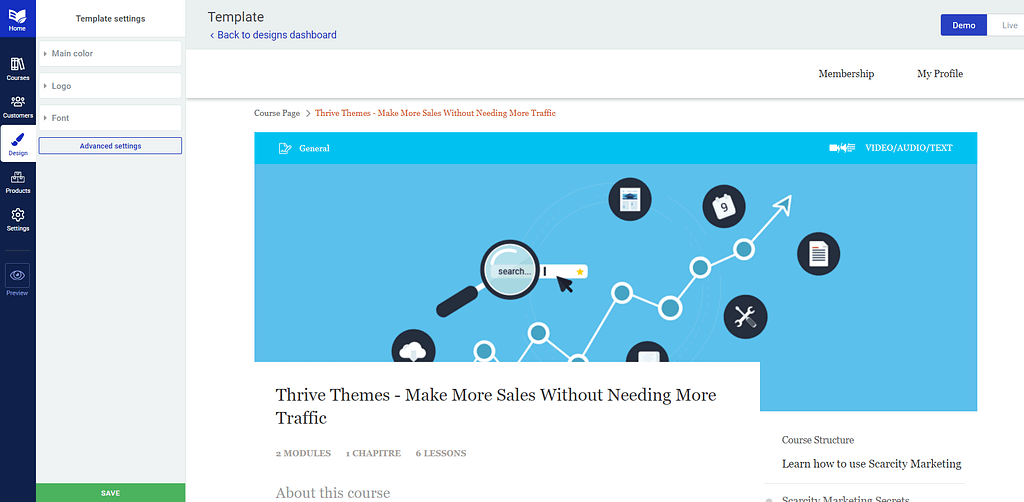Click the VIDEO/AUDIO/TEXT label
The height and width of the screenshot is (502, 1024).
pyautogui.click(x=909, y=148)
